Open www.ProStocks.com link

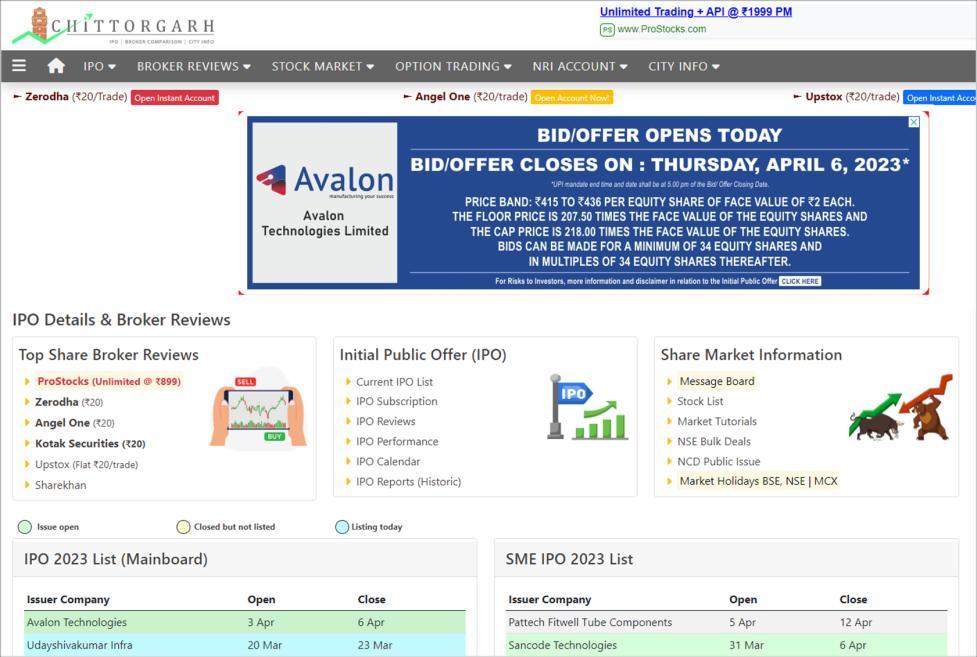(x=662, y=29)
